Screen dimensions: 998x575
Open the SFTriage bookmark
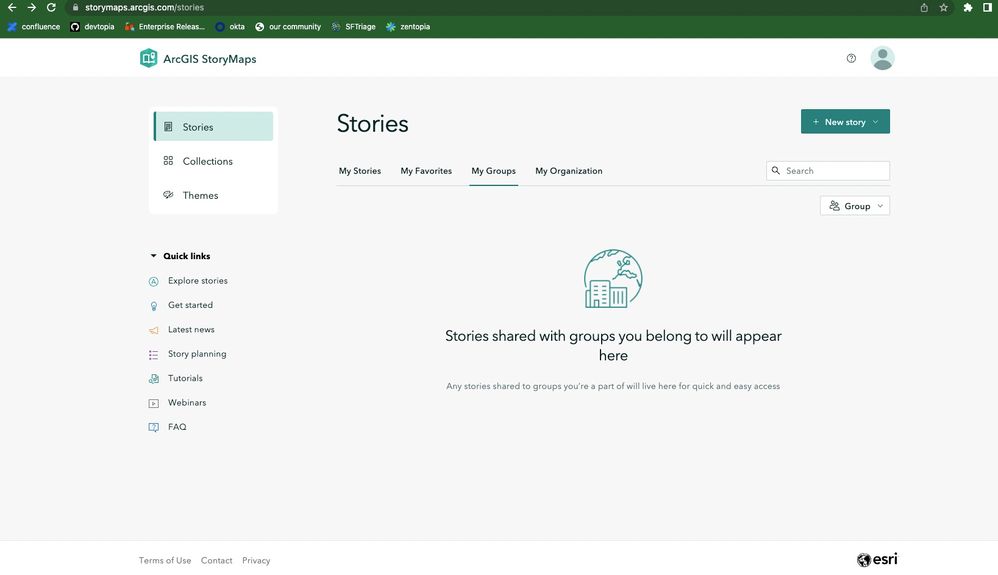[x=353, y=27]
